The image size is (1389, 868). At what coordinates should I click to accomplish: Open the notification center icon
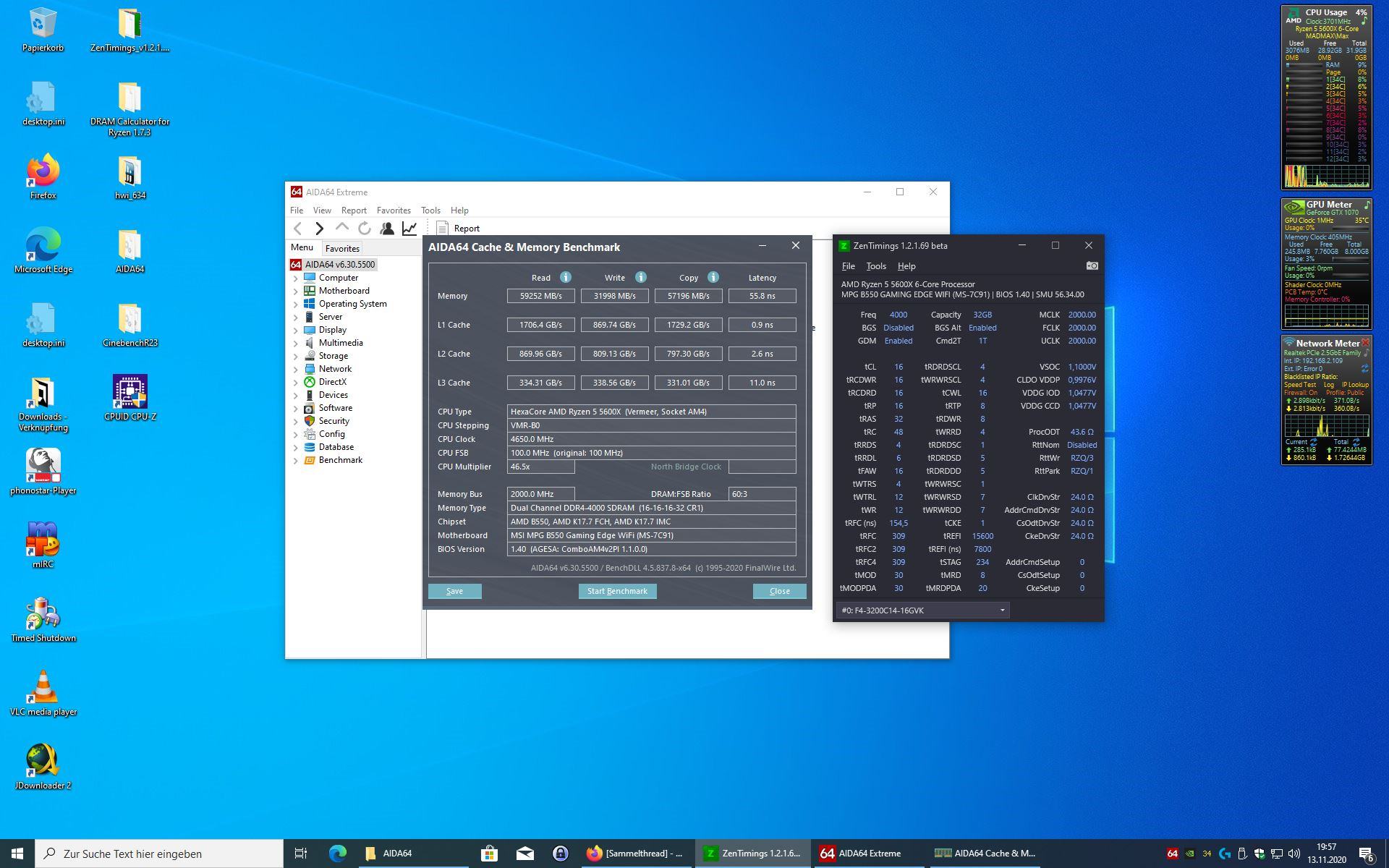pyautogui.click(x=1366, y=854)
